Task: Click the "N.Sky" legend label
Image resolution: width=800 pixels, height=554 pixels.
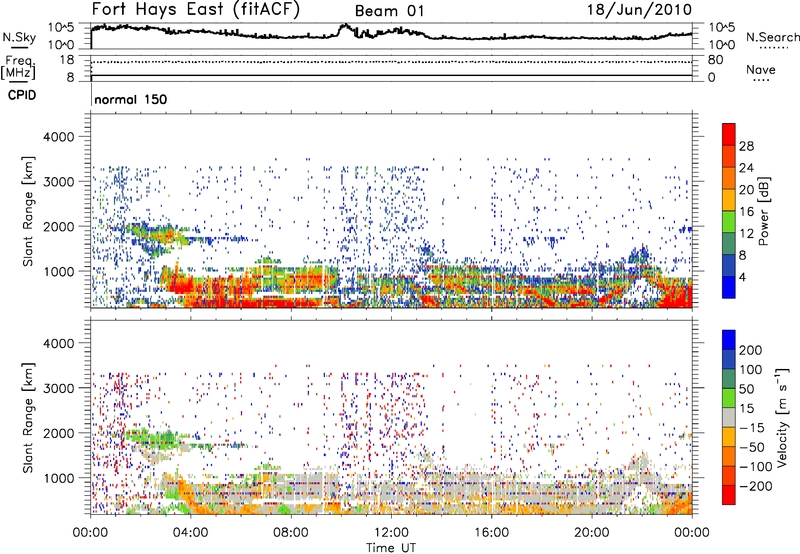Action: pos(19,37)
